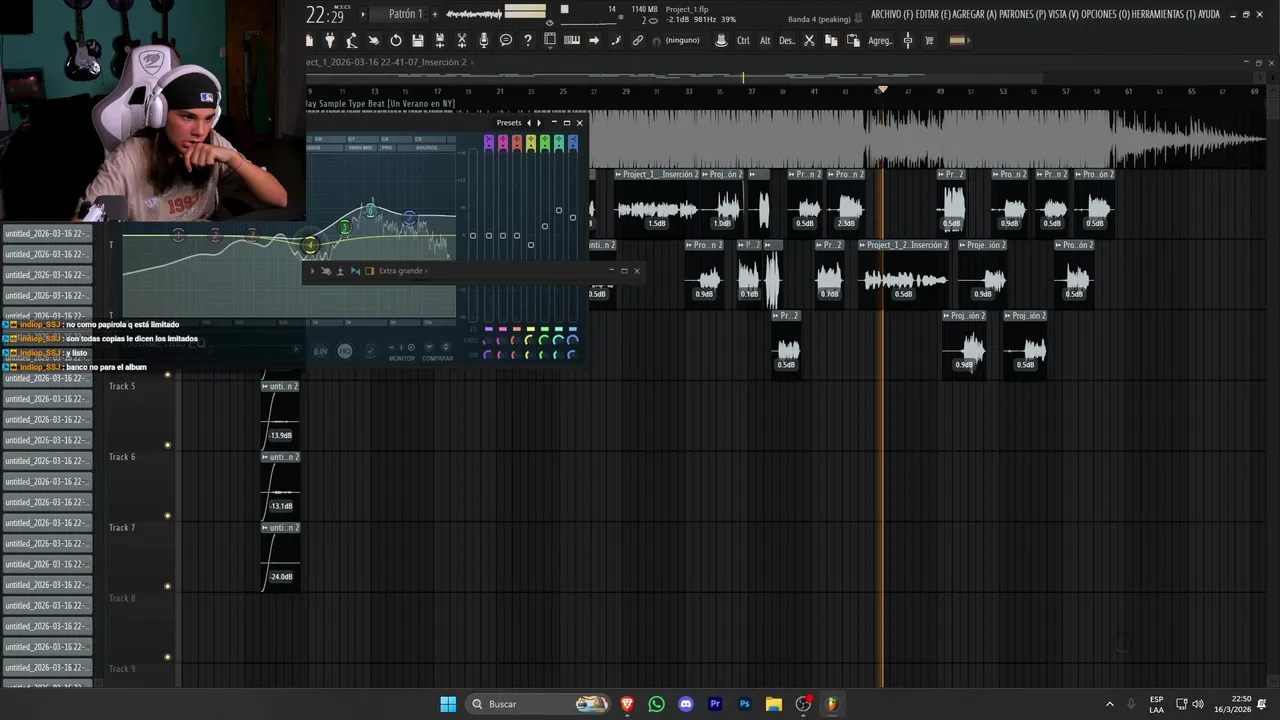Click the question mark help icon

(528, 40)
